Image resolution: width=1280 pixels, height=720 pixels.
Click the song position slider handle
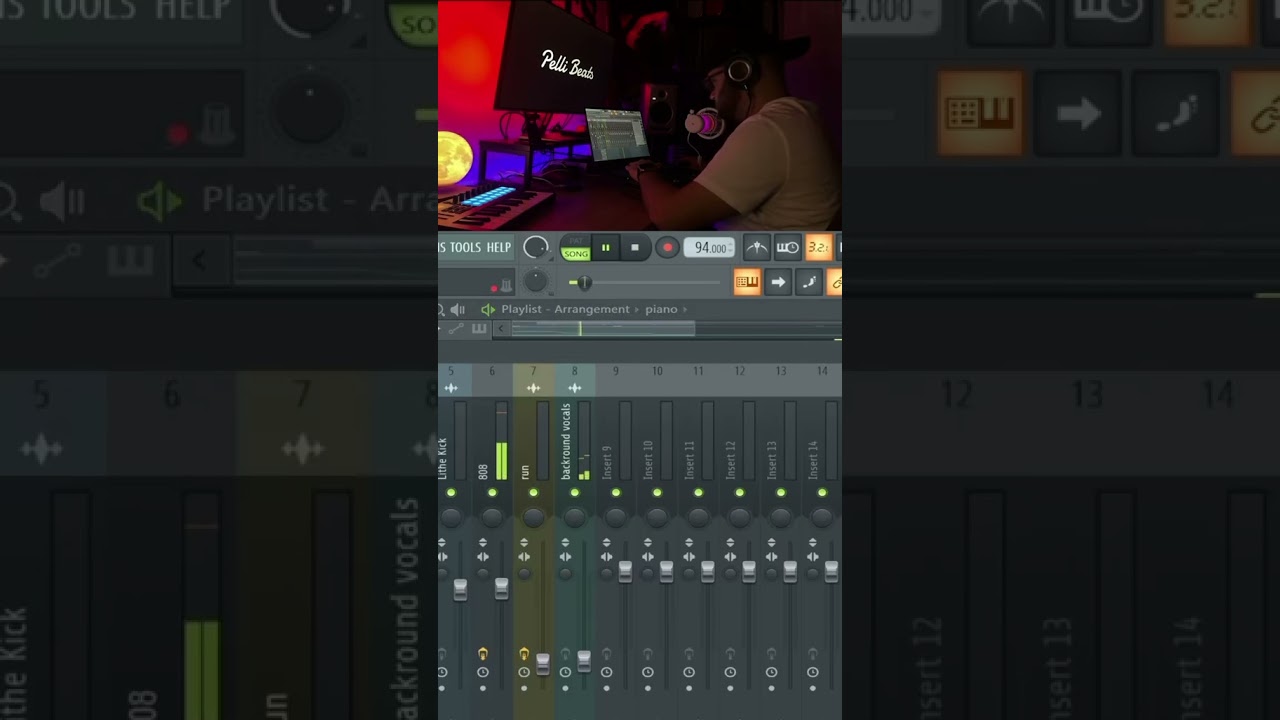583,283
